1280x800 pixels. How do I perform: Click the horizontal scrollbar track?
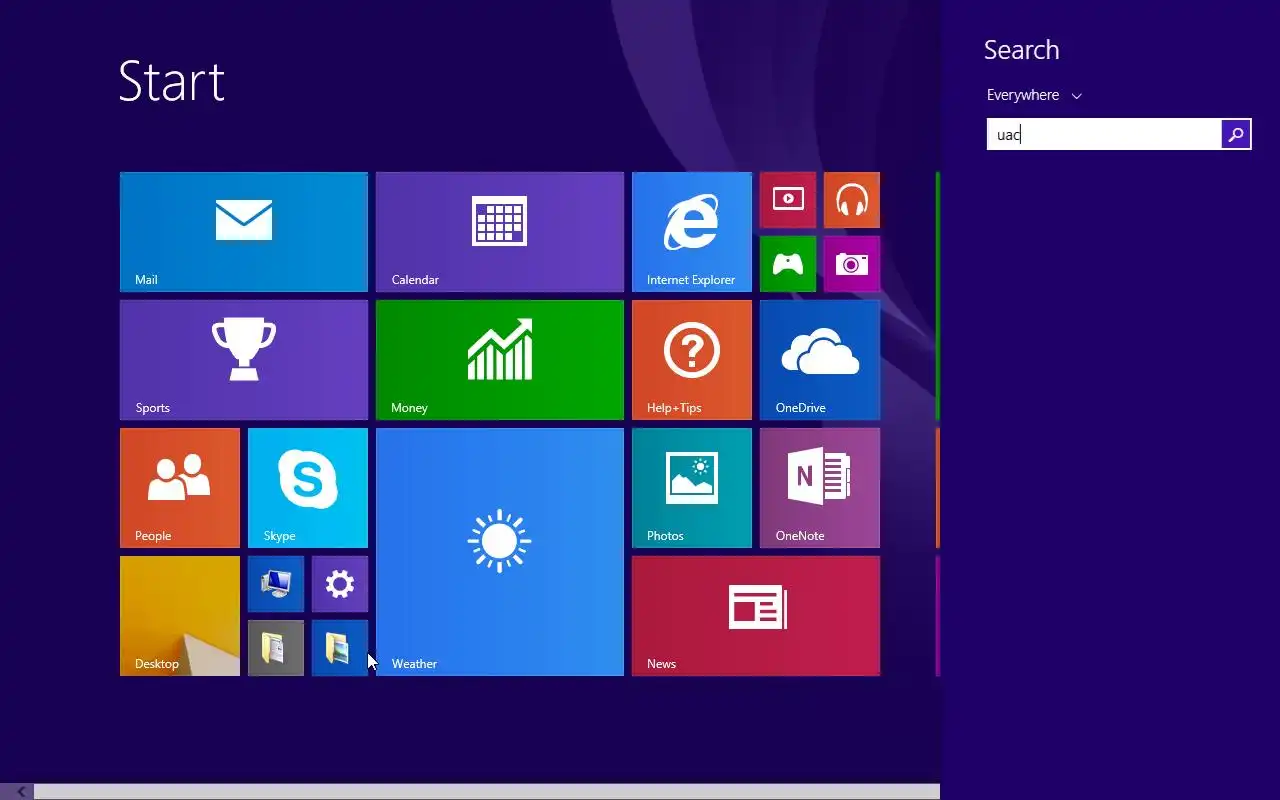point(487,792)
